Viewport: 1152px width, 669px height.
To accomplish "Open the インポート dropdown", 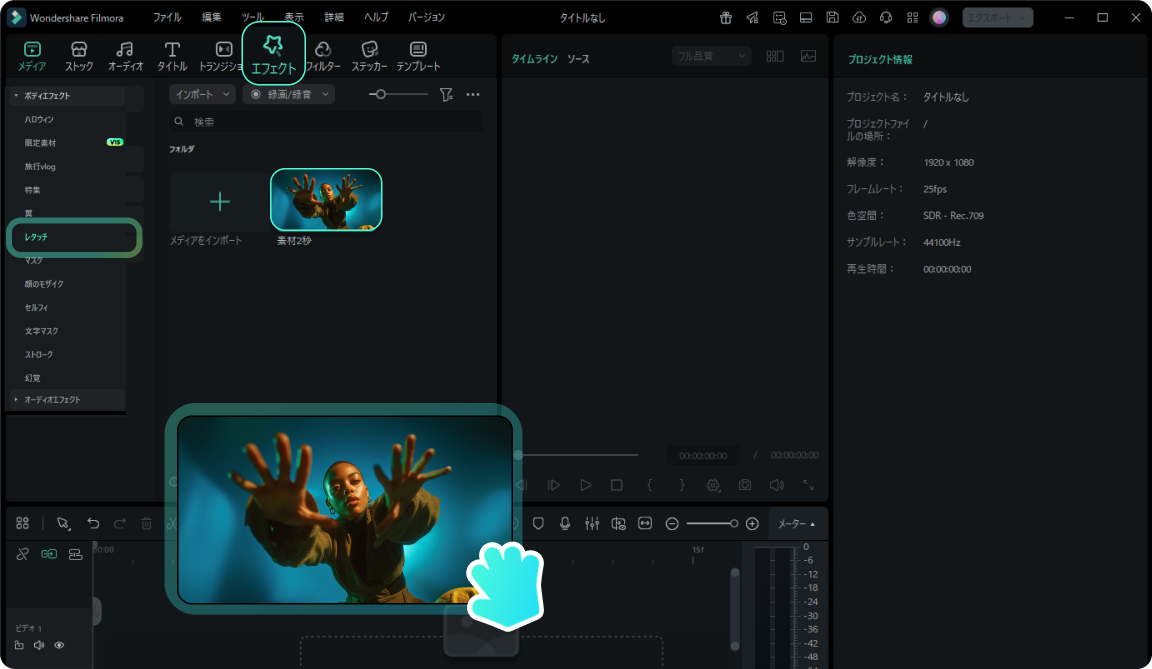I will (202, 94).
